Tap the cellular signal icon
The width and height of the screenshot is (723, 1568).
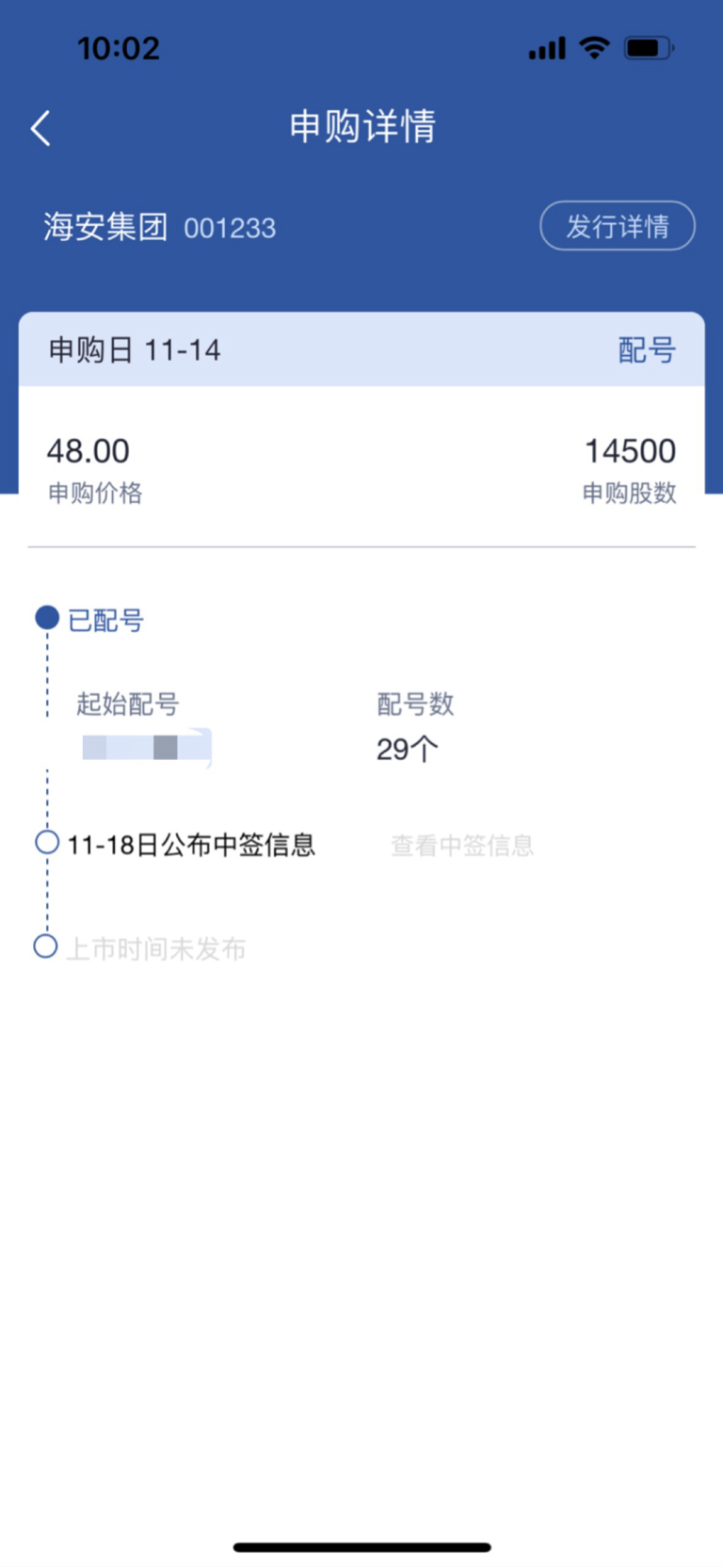(547, 48)
